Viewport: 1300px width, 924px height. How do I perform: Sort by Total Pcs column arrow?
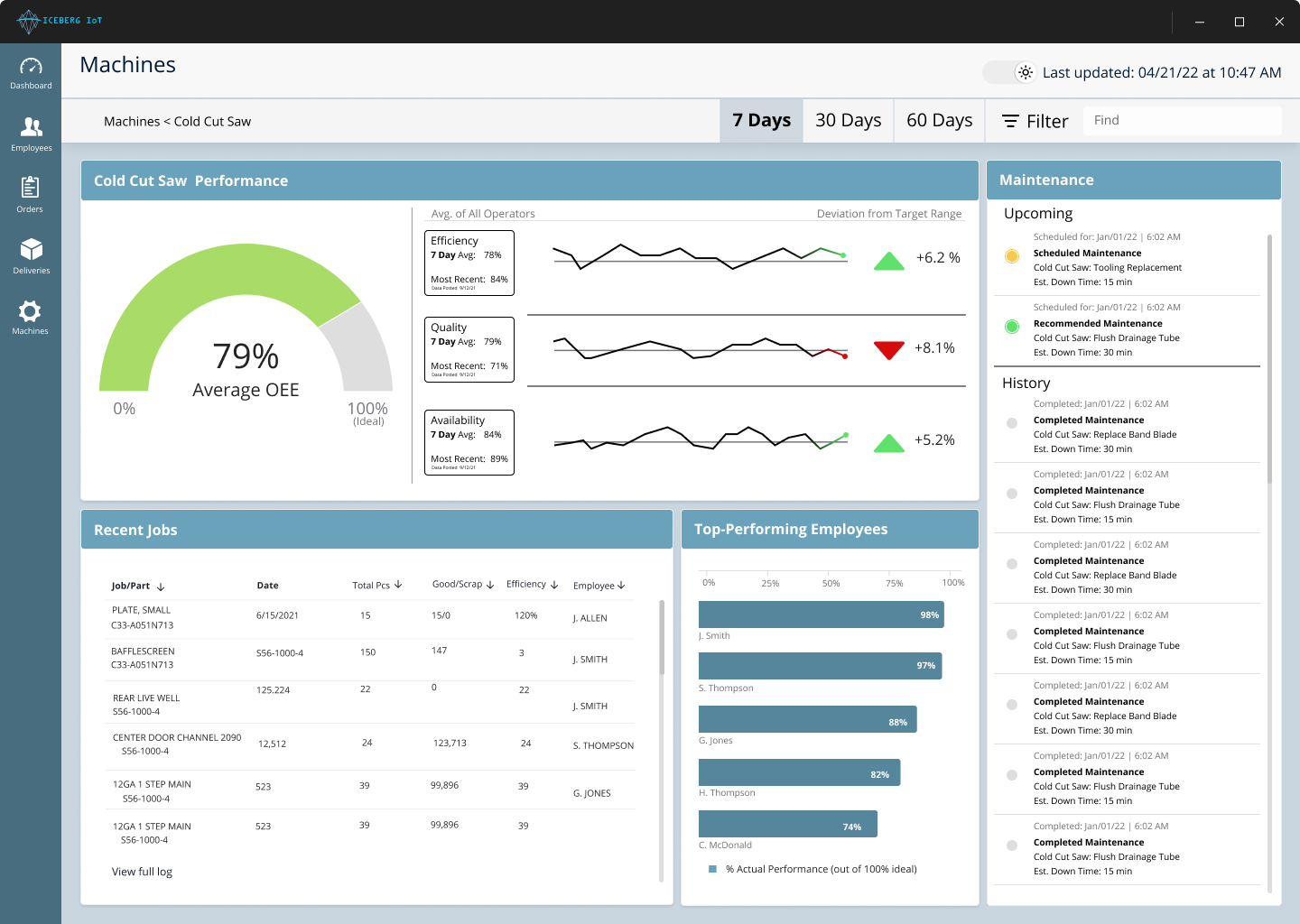398,585
